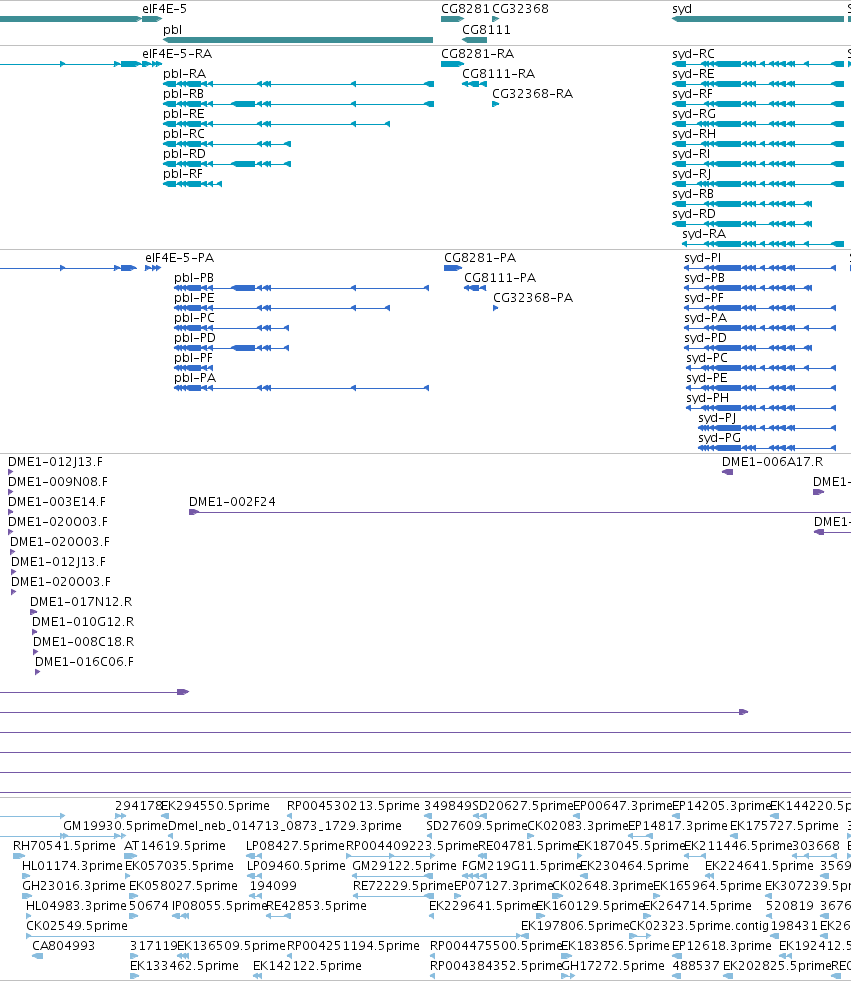Click protein syd-PJ
Viewport: 851px width, 981px height.
pyautogui.click(x=767, y=428)
